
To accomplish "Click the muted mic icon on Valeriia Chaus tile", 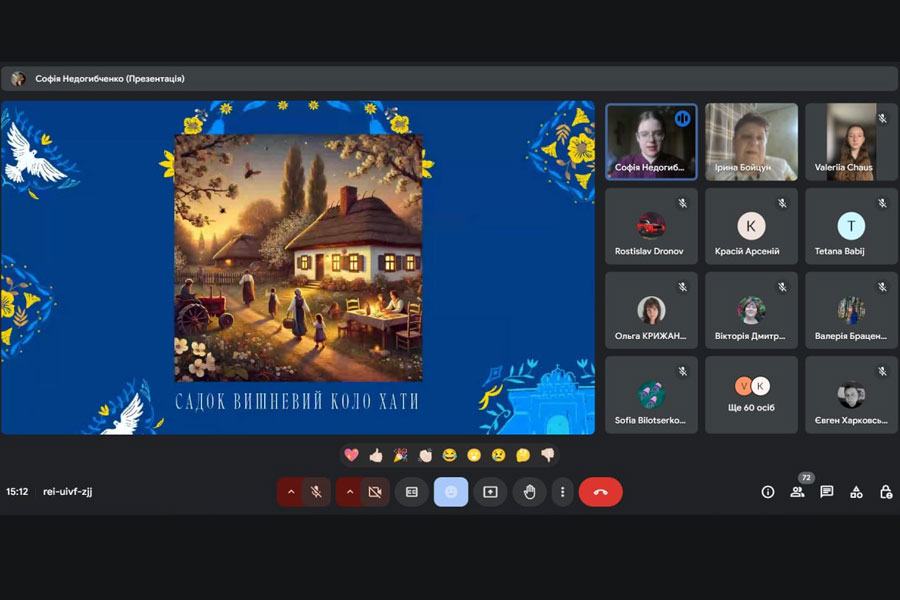I will [882, 119].
